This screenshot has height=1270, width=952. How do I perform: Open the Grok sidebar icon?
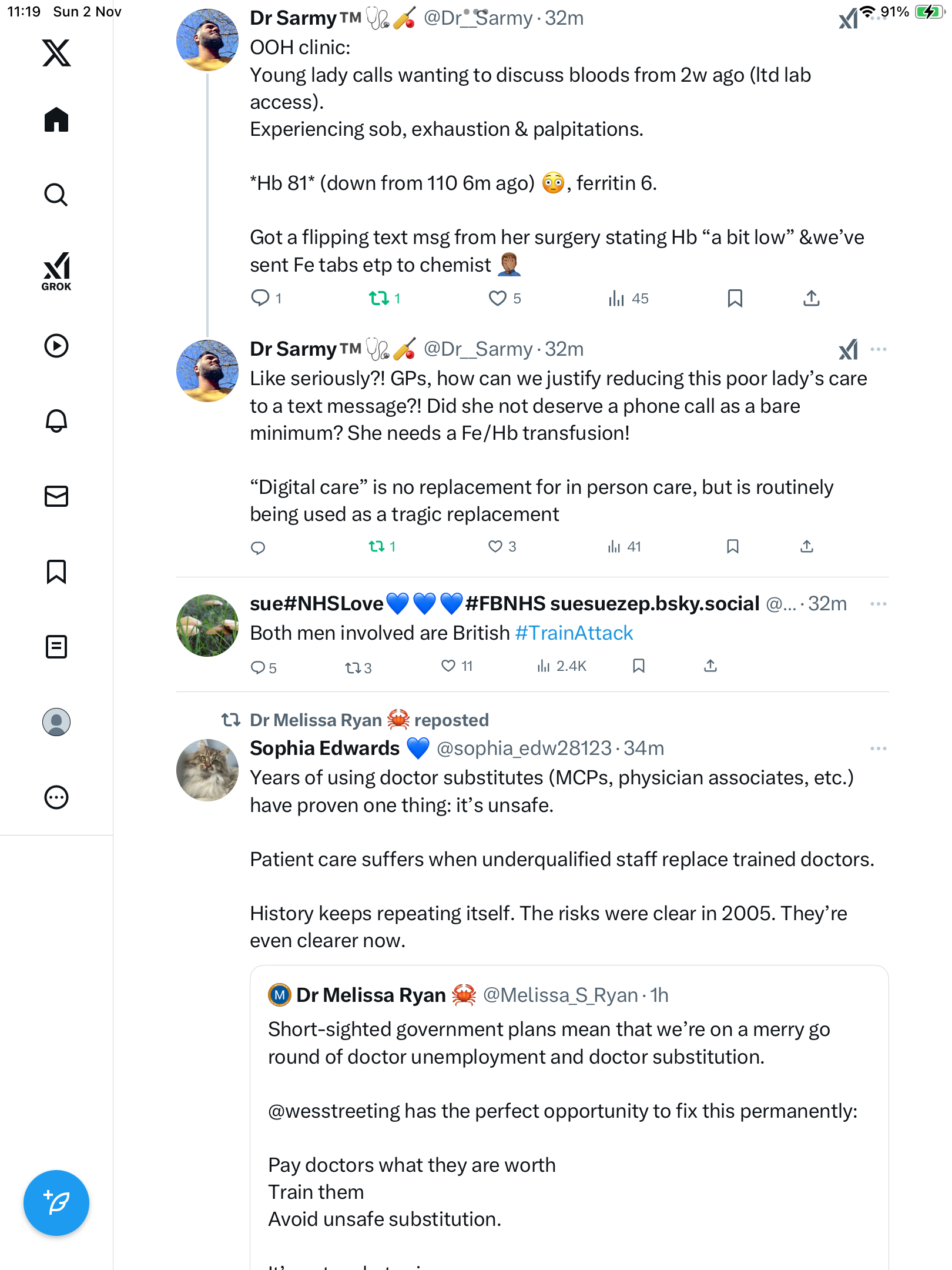pos(56,271)
